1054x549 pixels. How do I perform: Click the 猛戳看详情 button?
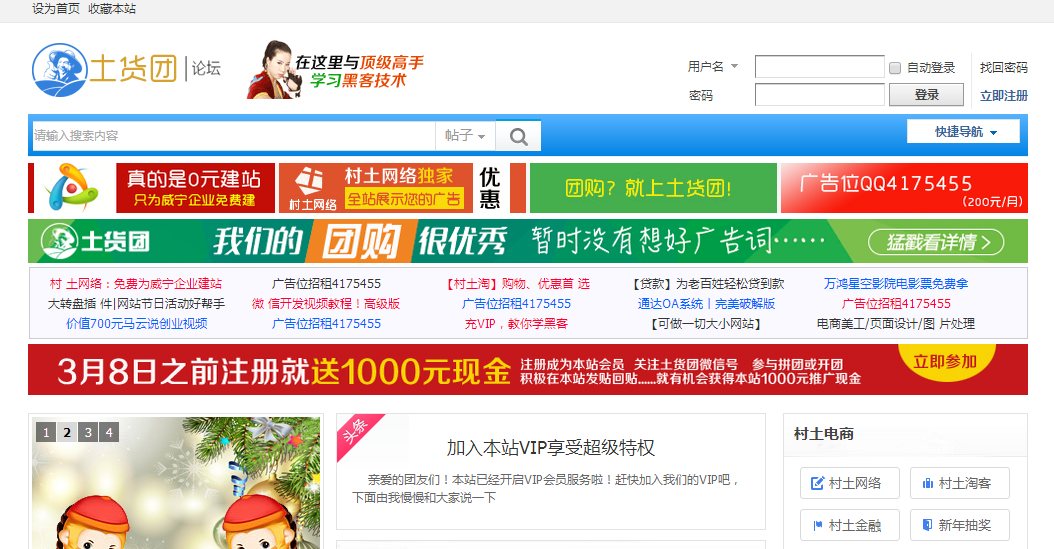tap(936, 242)
